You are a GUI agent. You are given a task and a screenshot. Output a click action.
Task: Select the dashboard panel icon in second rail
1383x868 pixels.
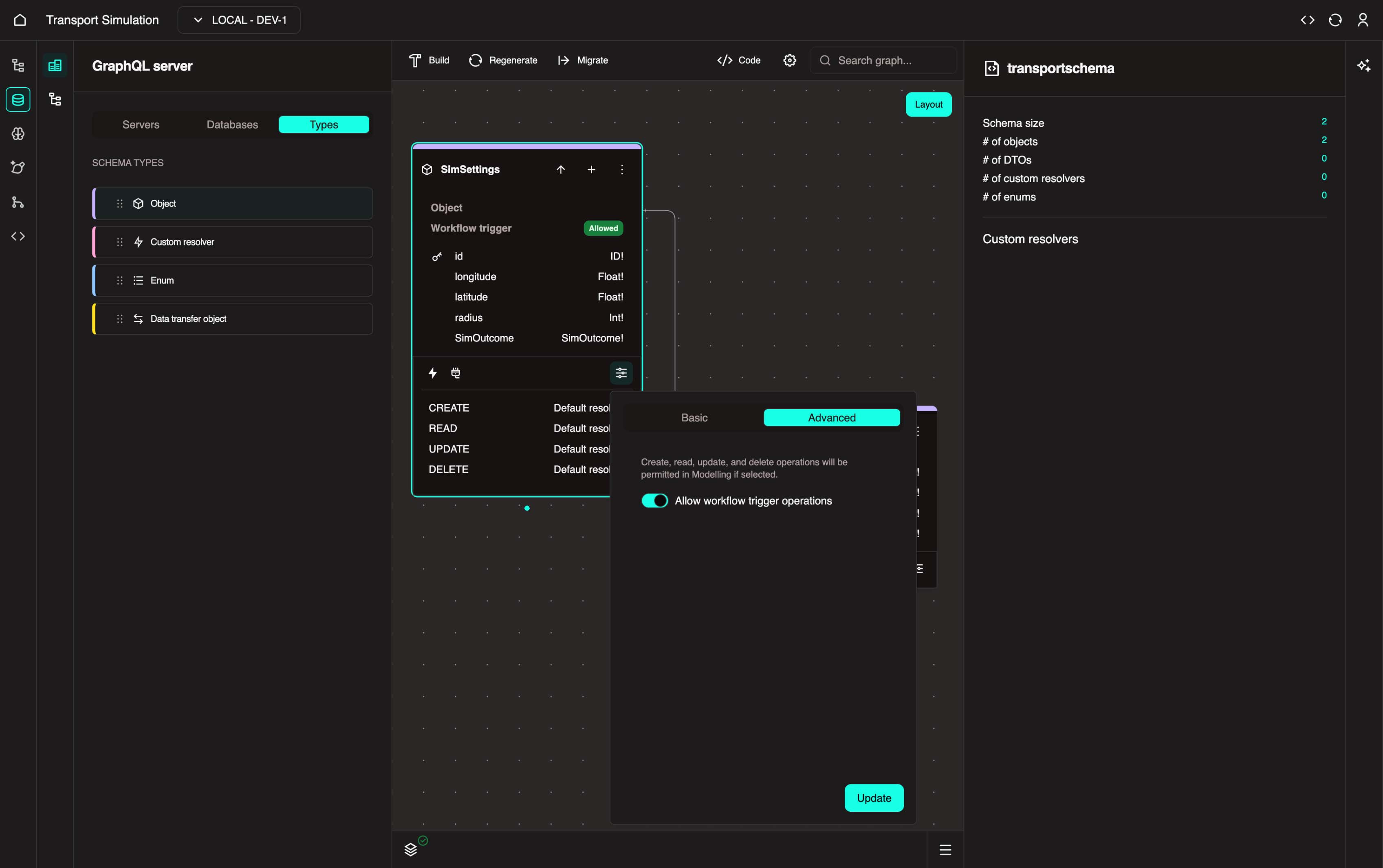(x=55, y=66)
